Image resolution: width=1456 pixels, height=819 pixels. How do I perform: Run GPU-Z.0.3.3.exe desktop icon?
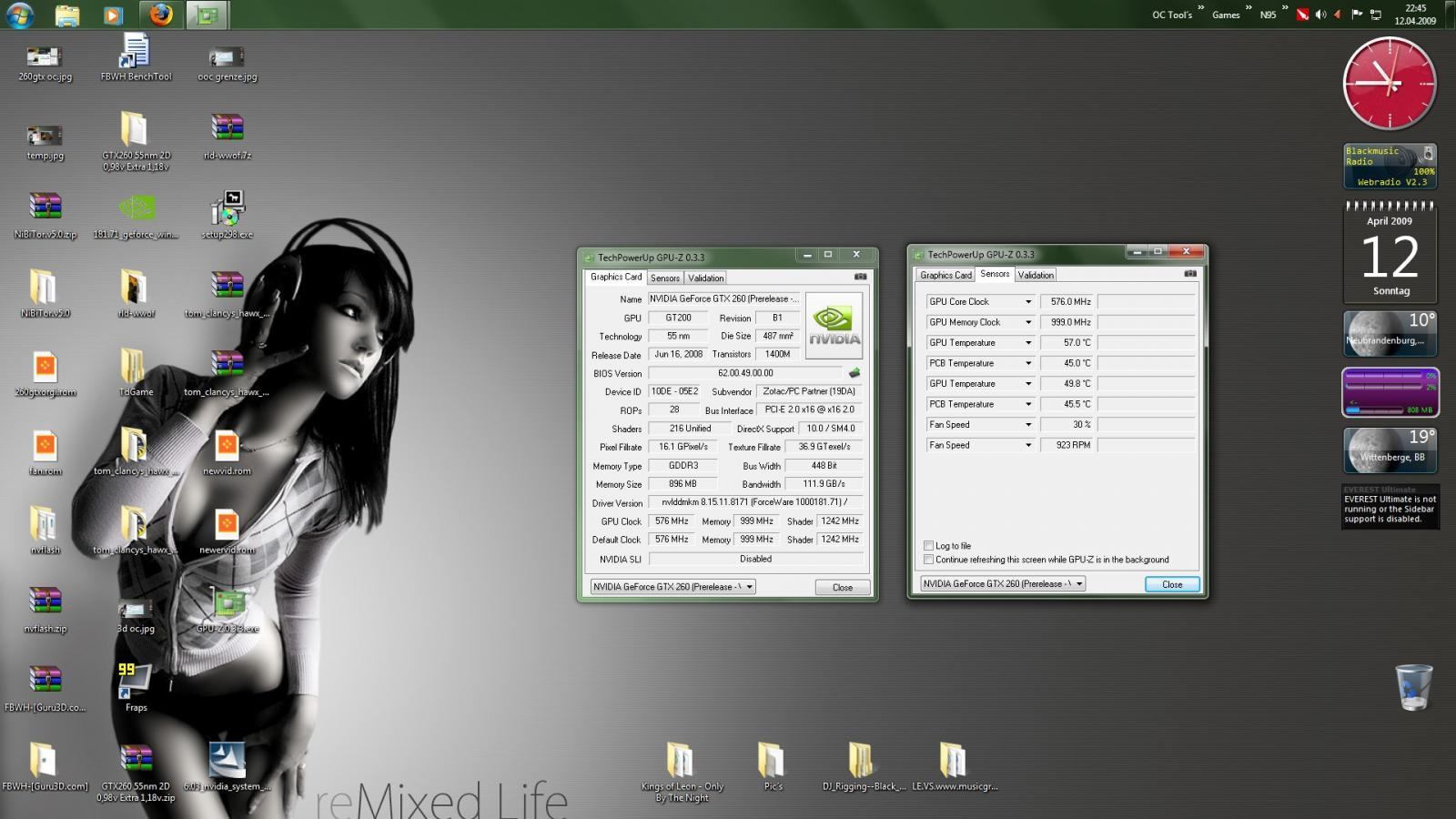227,610
